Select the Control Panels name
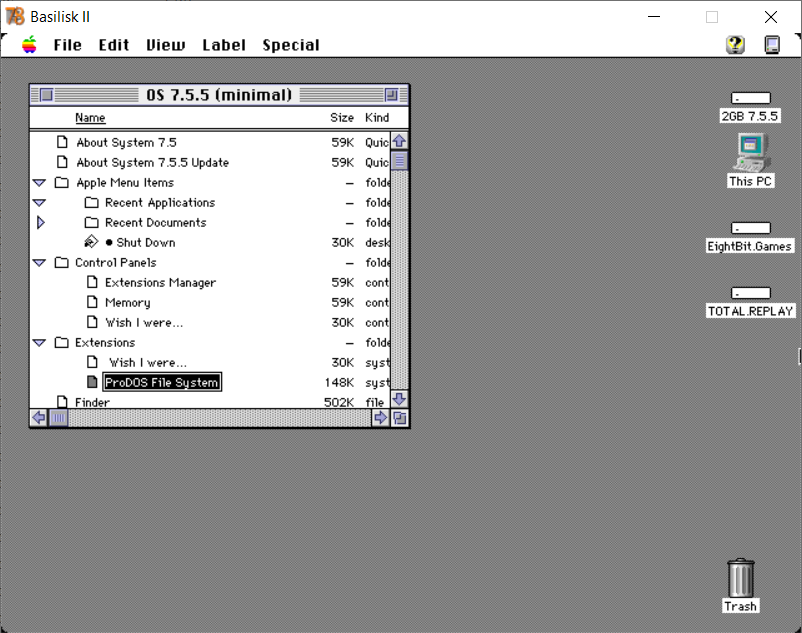 click(x=116, y=262)
